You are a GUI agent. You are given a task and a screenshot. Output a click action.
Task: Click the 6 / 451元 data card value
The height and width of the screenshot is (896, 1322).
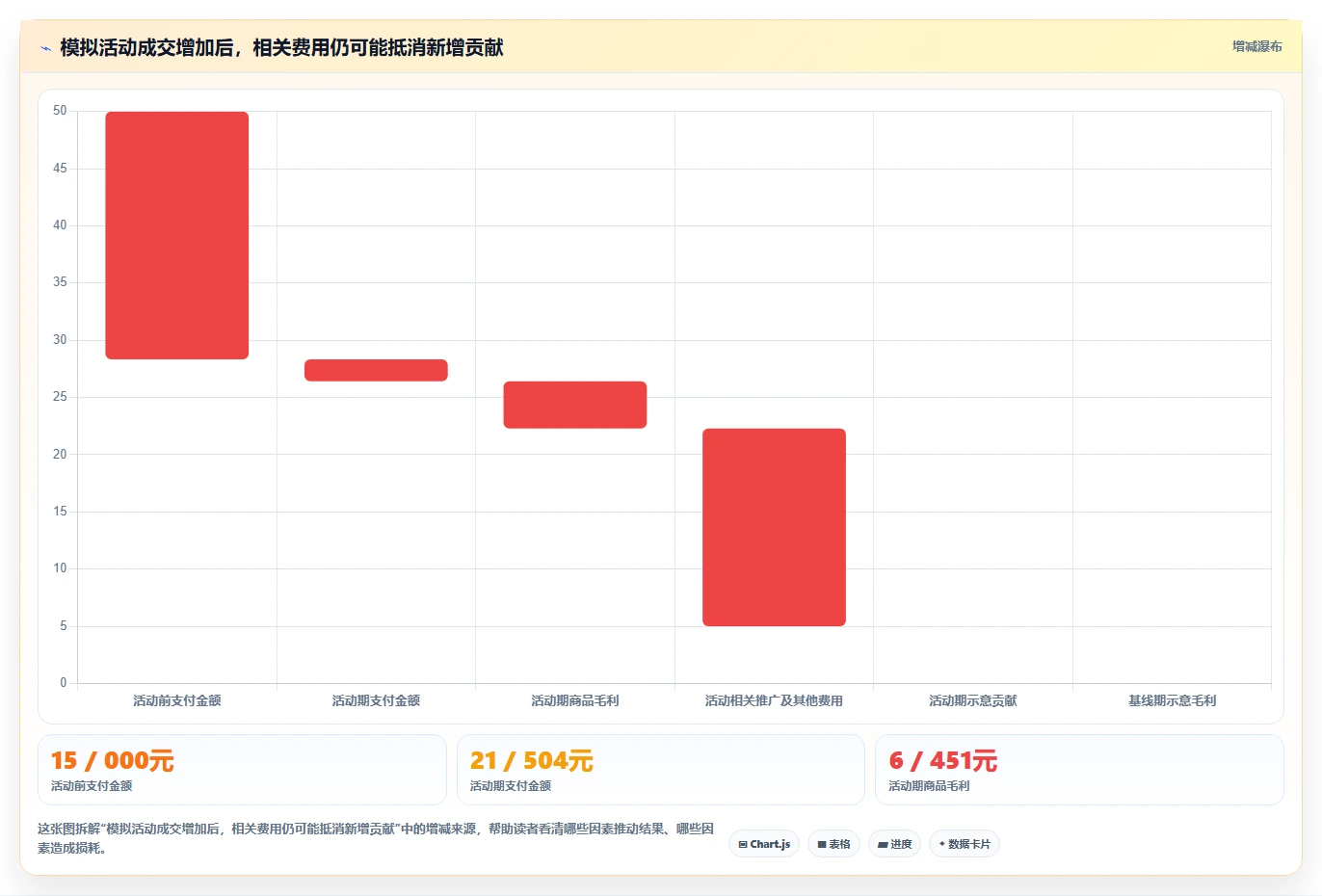pos(943,760)
